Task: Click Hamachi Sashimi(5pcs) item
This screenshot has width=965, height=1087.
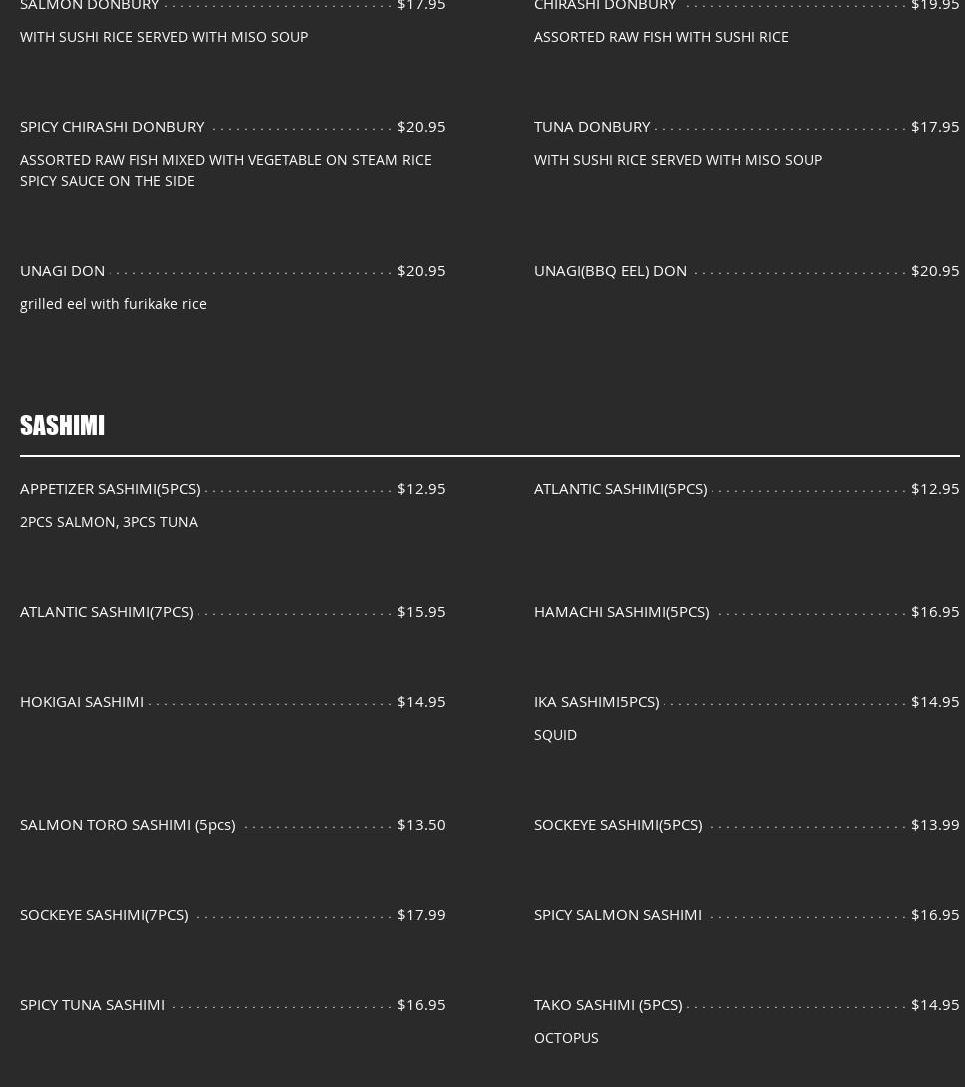Action: [x=621, y=612]
